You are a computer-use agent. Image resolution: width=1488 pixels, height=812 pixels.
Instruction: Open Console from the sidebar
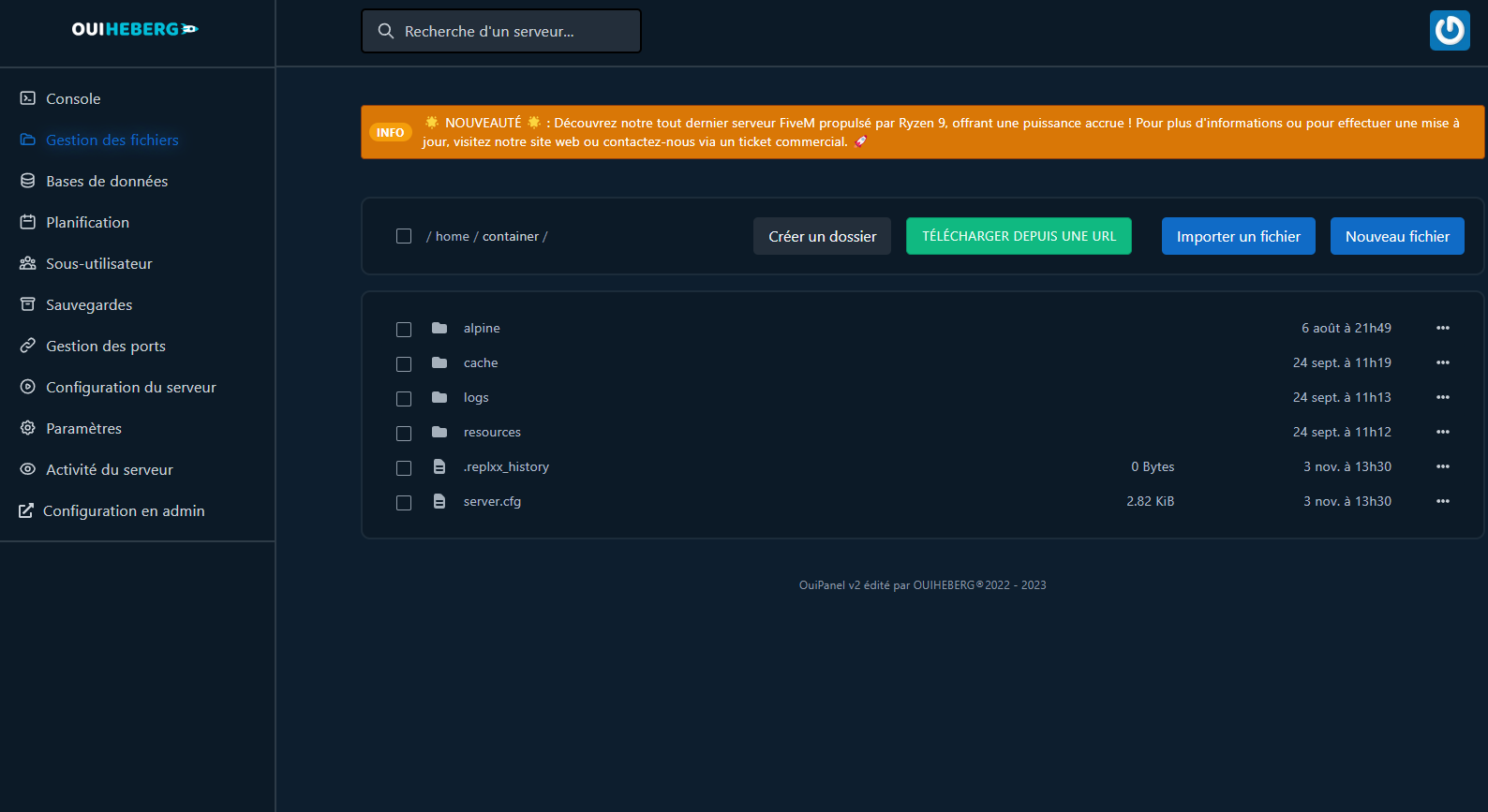point(73,98)
